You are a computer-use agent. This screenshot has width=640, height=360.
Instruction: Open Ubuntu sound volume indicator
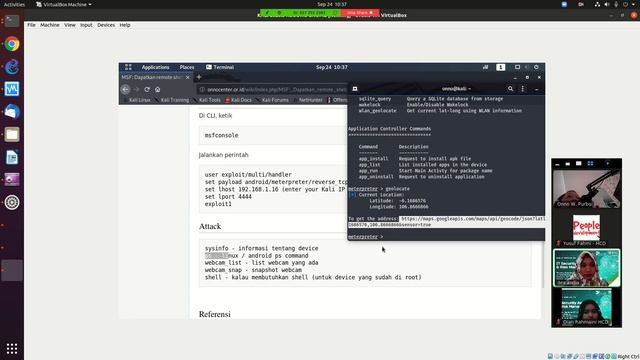coord(607,4)
